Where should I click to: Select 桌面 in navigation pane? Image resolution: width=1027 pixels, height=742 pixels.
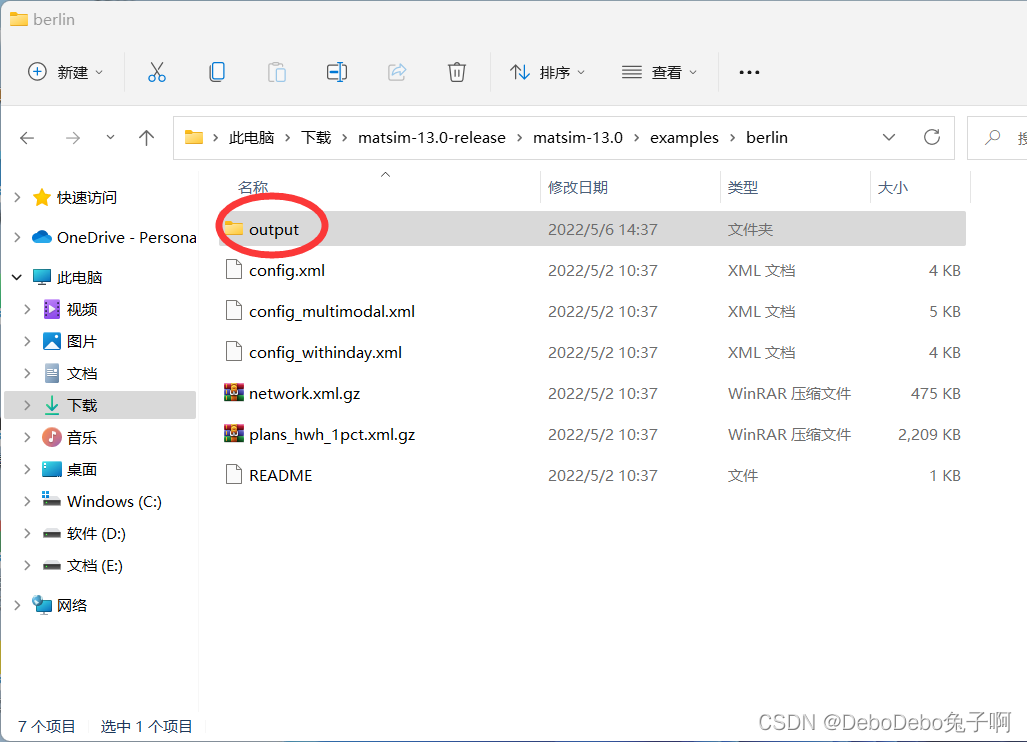[x=83, y=469]
